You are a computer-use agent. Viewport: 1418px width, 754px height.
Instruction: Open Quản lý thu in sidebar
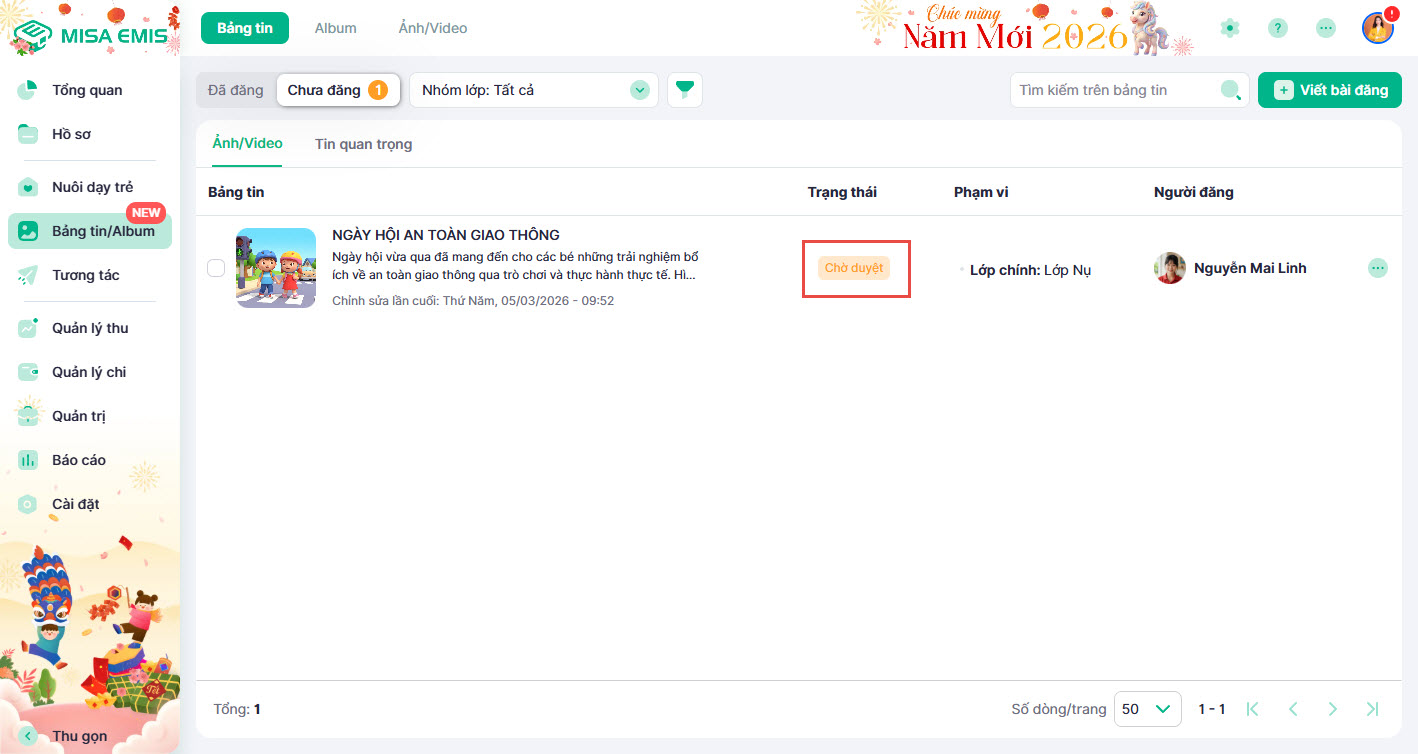tap(90, 328)
